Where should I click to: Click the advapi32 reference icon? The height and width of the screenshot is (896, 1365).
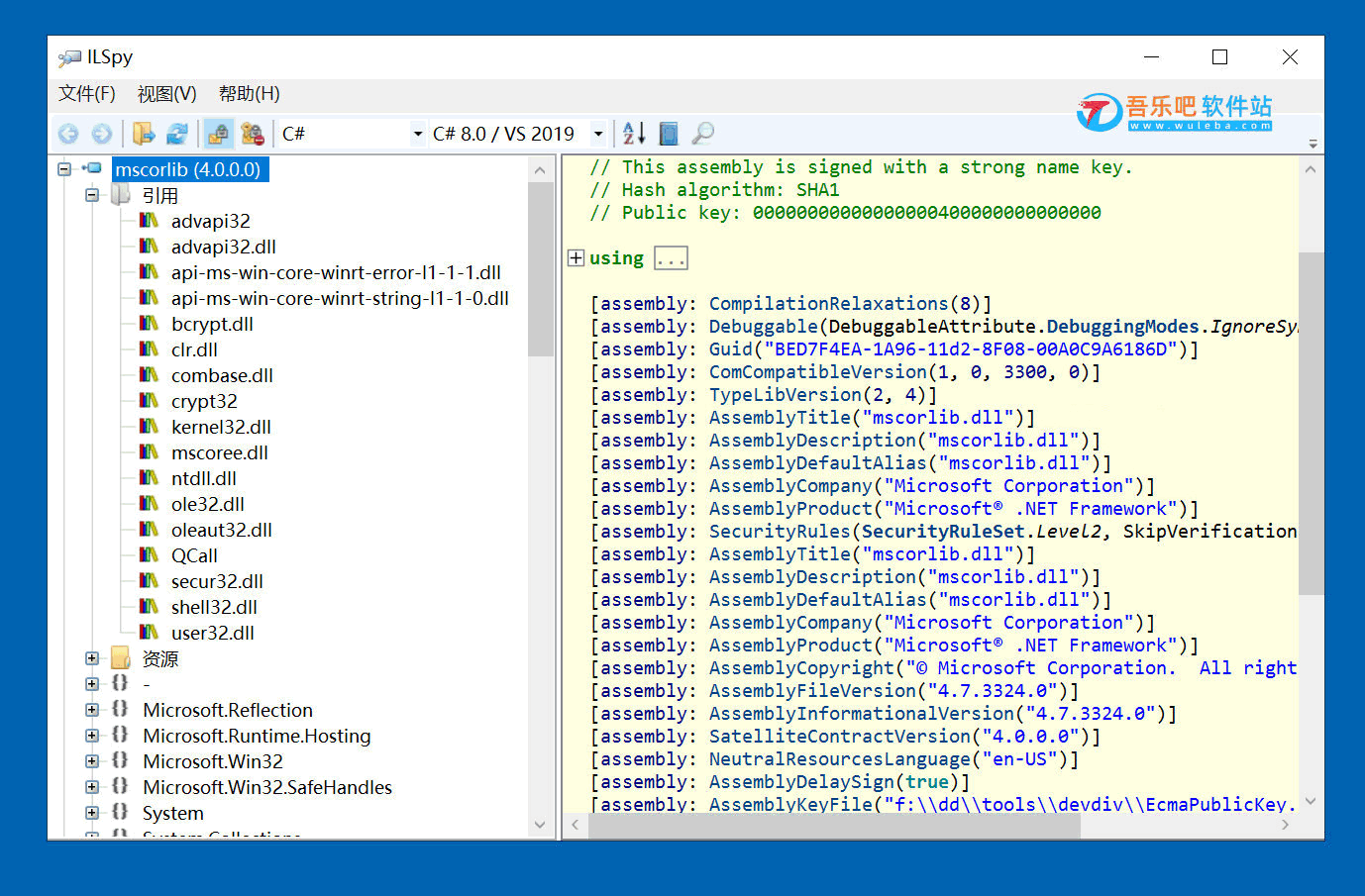click(x=149, y=220)
